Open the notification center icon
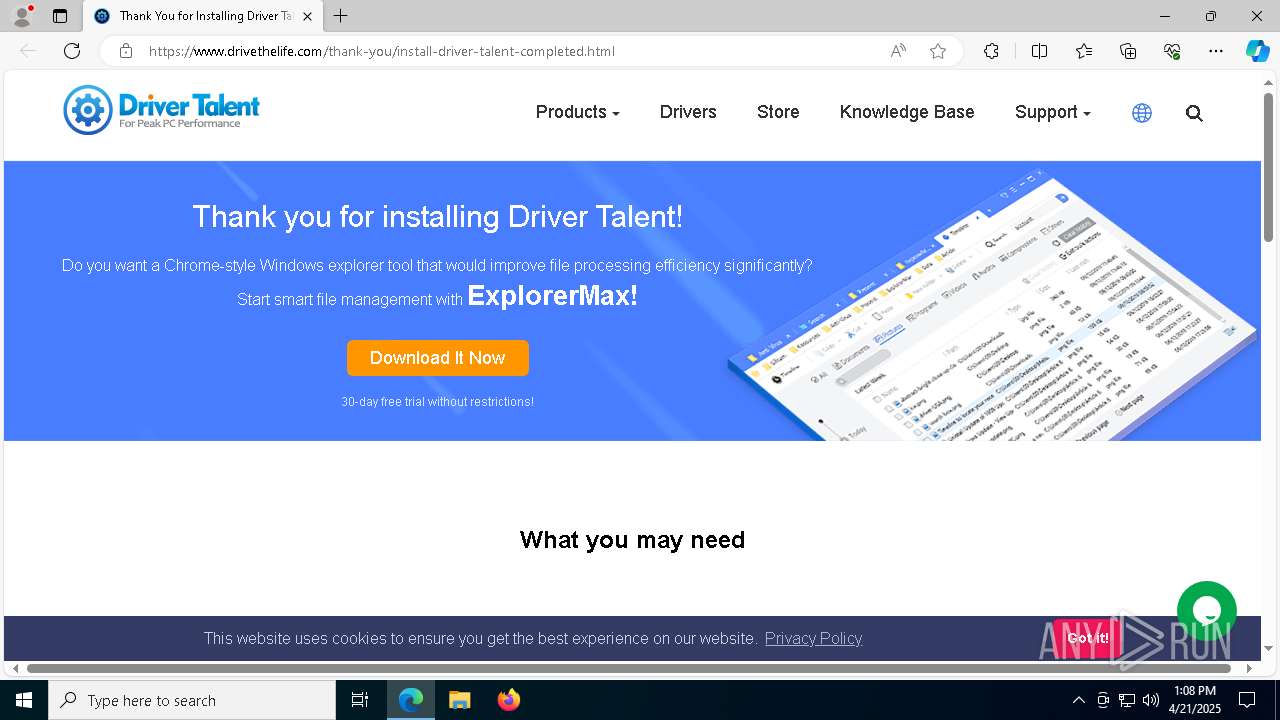The image size is (1280, 720). tap(1247, 700)
